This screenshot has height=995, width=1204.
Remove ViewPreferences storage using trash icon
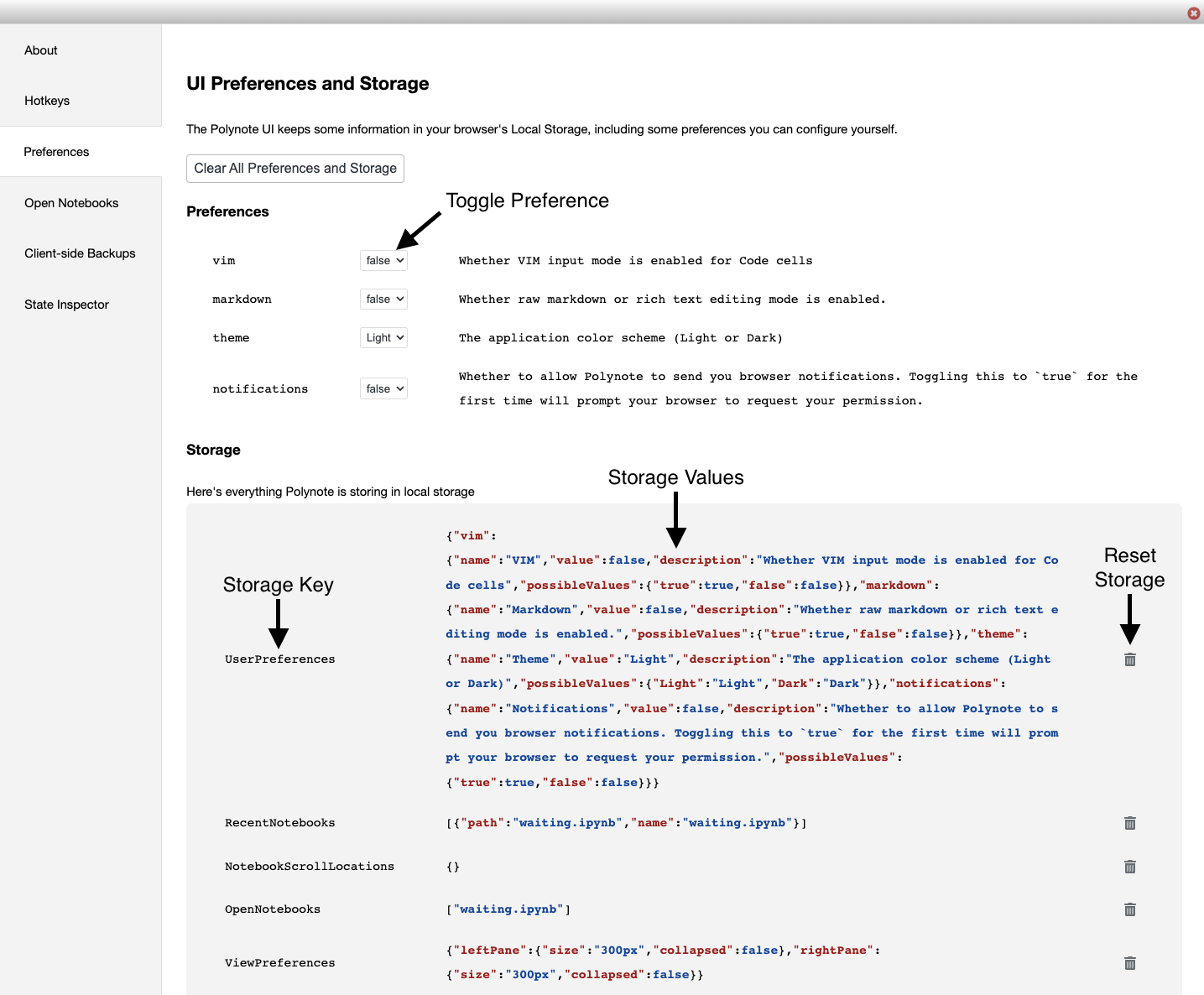pyautogui.click(x=1129, y=963)
